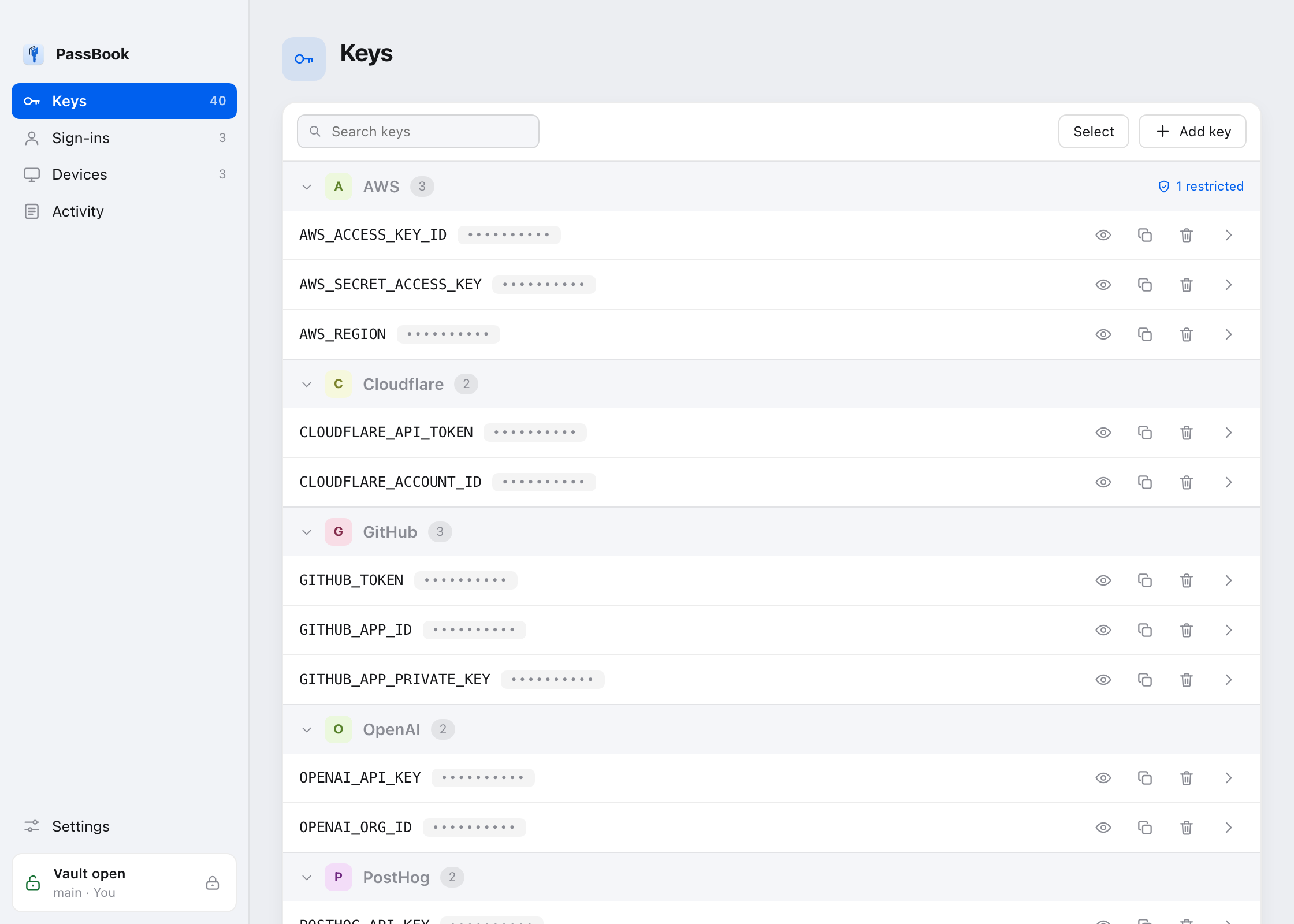Click the Select button
The image size is (1294, 924).
click(x=1094, y=132)
